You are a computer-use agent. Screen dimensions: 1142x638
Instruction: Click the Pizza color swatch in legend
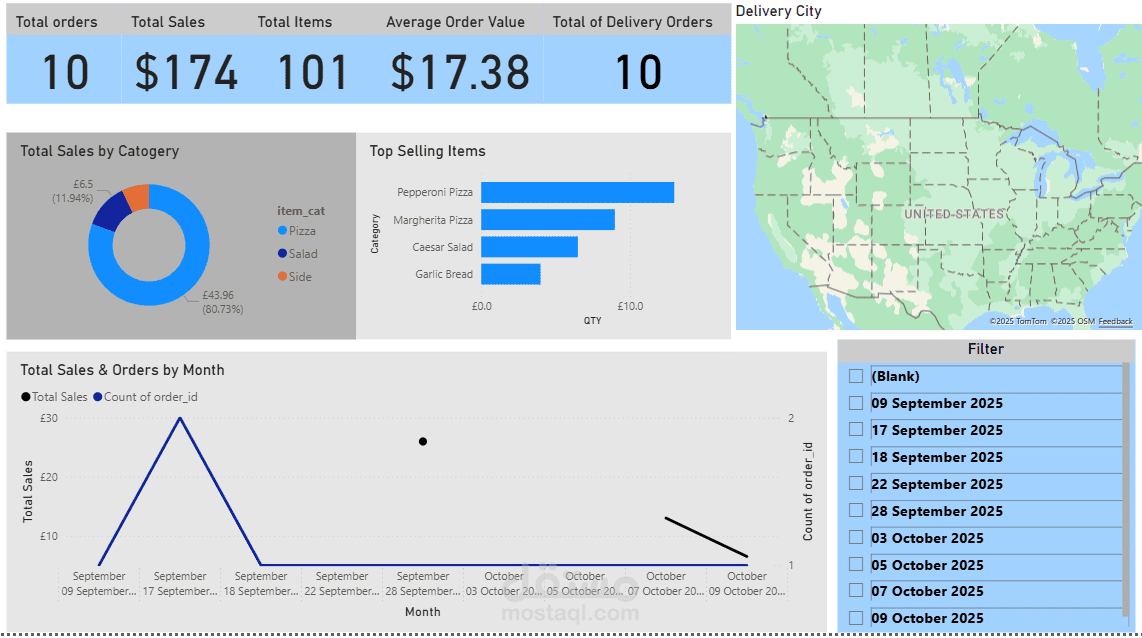[x=282, y=230]
